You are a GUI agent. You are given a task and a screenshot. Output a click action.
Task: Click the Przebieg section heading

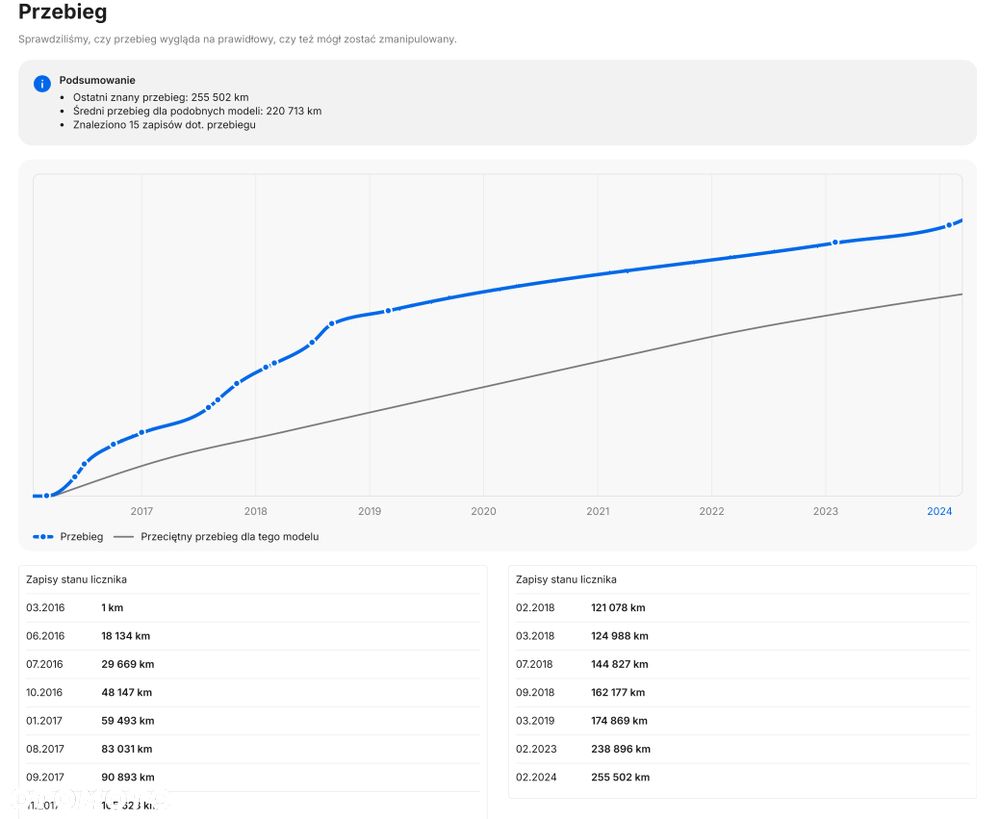(62, 13)
